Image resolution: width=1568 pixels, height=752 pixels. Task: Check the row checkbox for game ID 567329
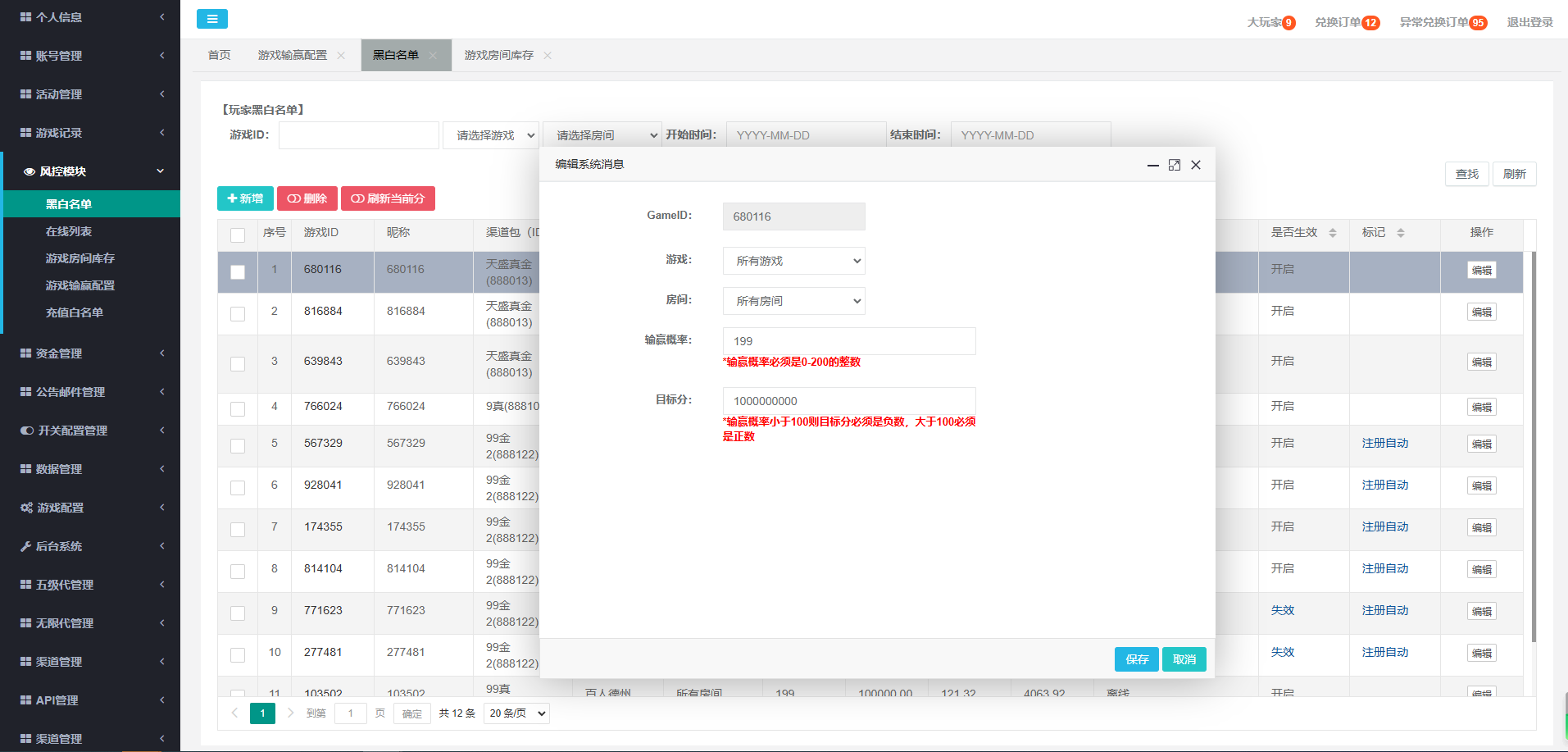tap(238, 445)
